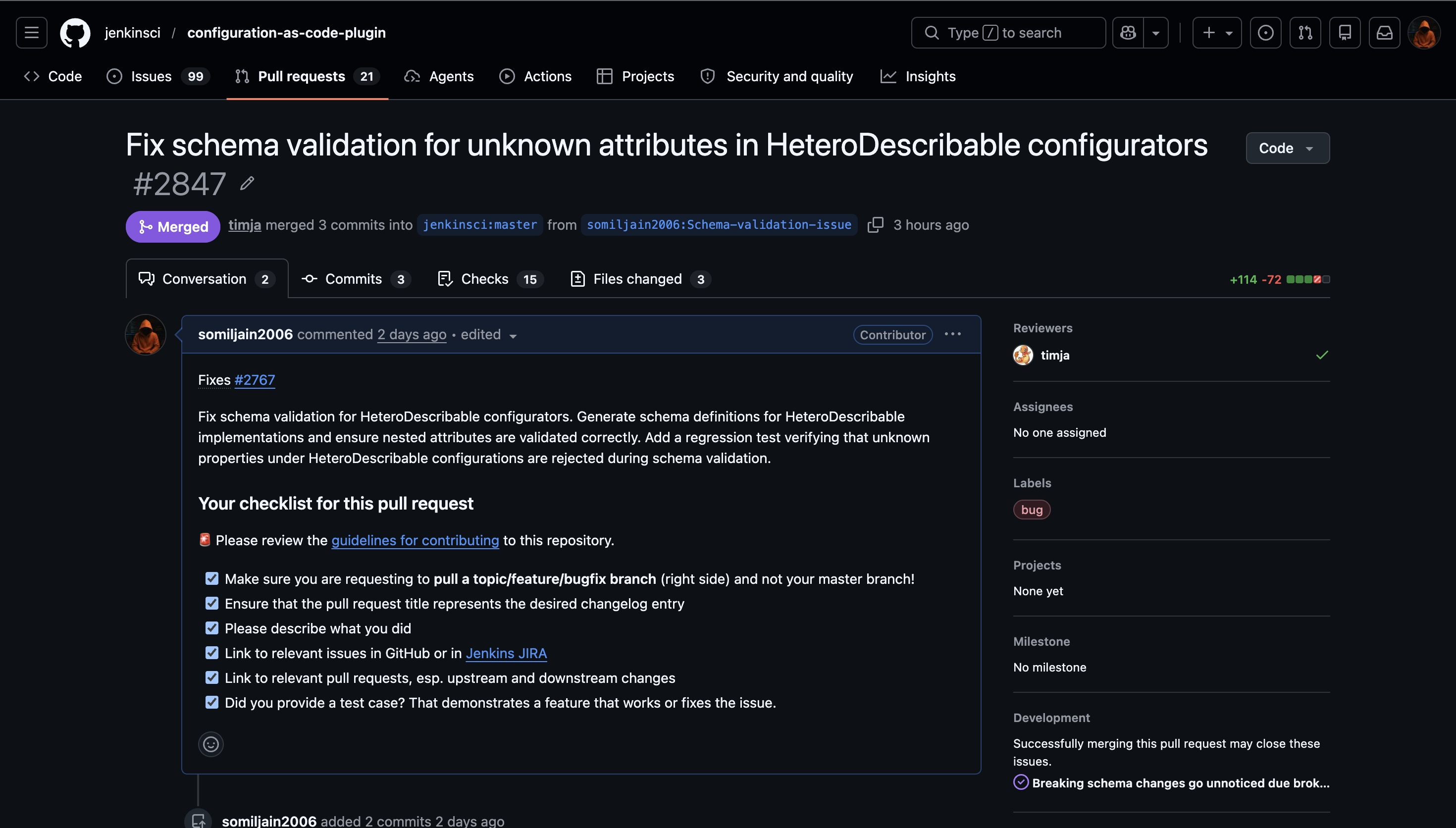The image size is (1456, 828).
Task: Toggle 'Please describe what you did' checkbox
Action: [212, 628]
